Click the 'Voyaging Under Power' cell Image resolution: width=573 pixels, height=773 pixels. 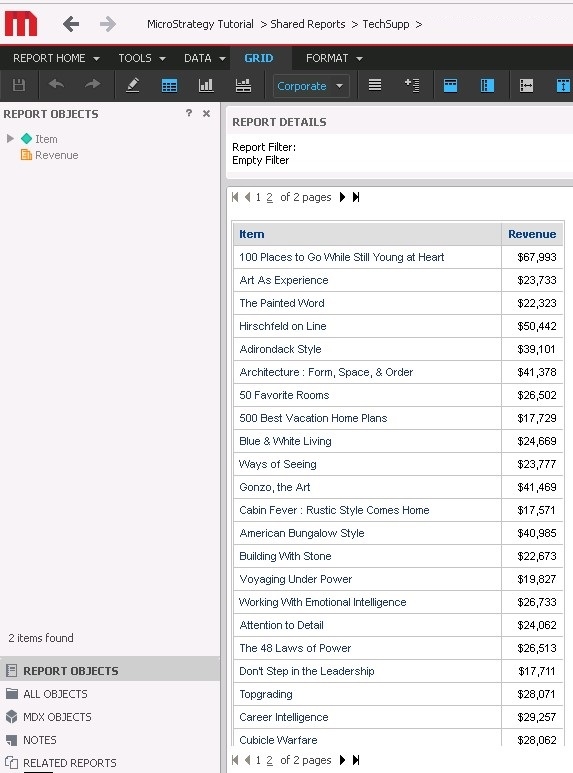(x=367, y=579)
